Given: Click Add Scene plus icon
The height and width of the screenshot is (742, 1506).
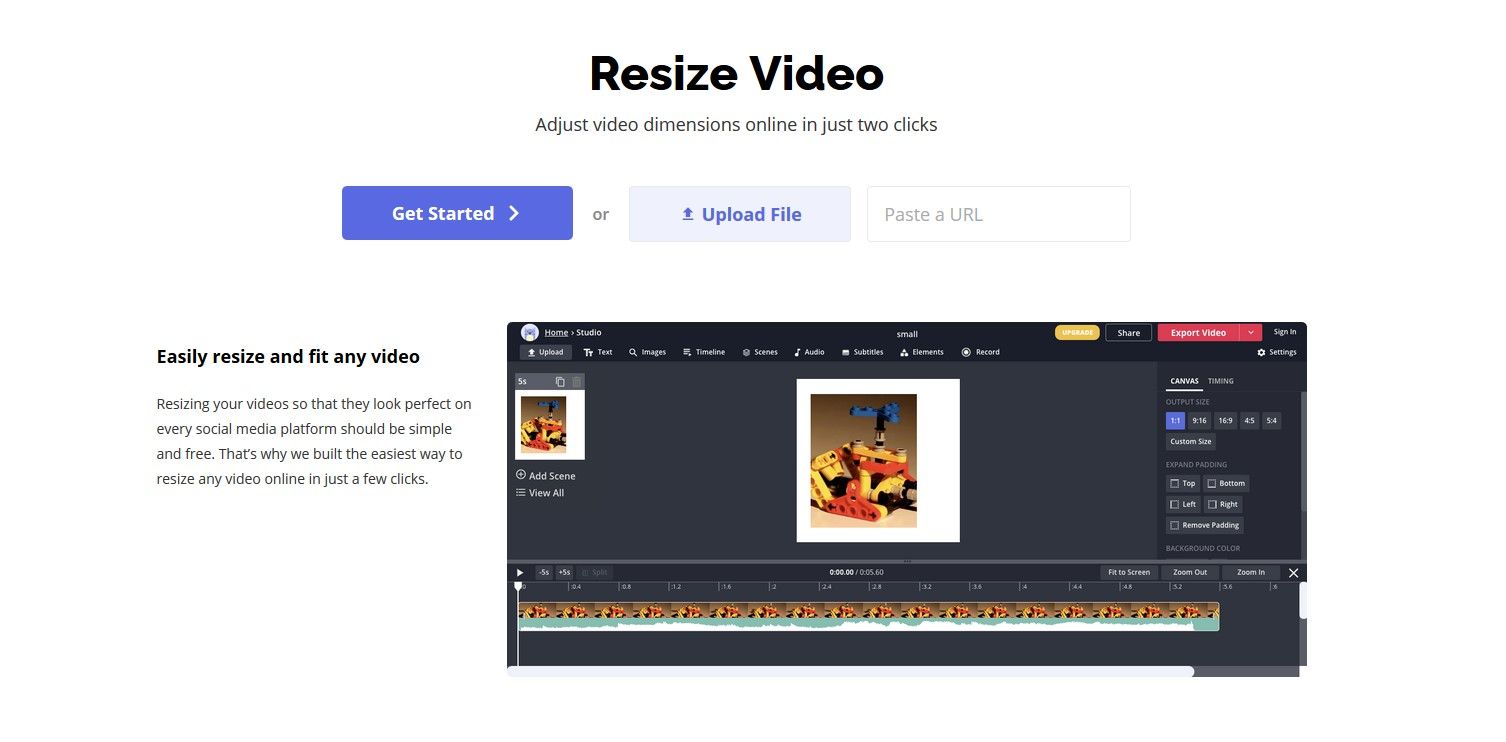Looking at the screenshot, I should [x=521, y=475].
